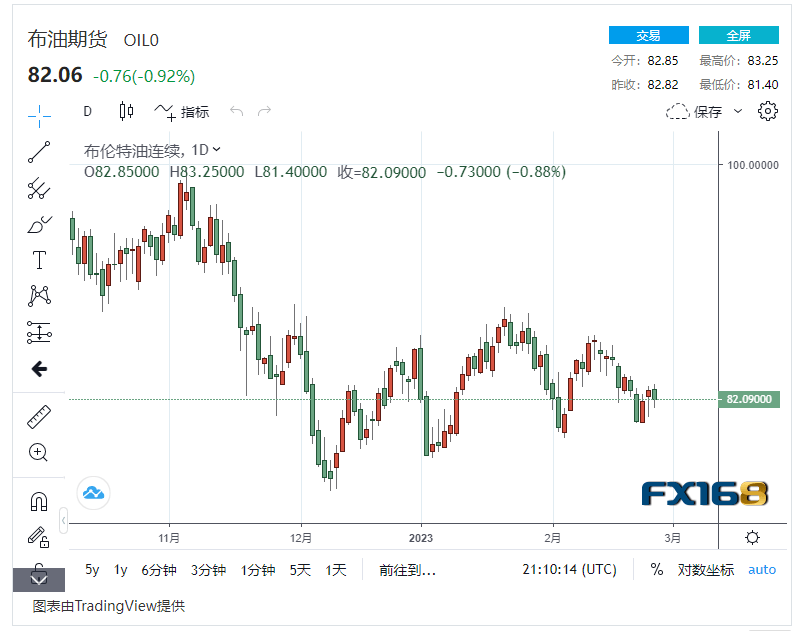Open chart settings gear in top toolbar
This screenshot has width=803, height=631.
tap(768, 111)
